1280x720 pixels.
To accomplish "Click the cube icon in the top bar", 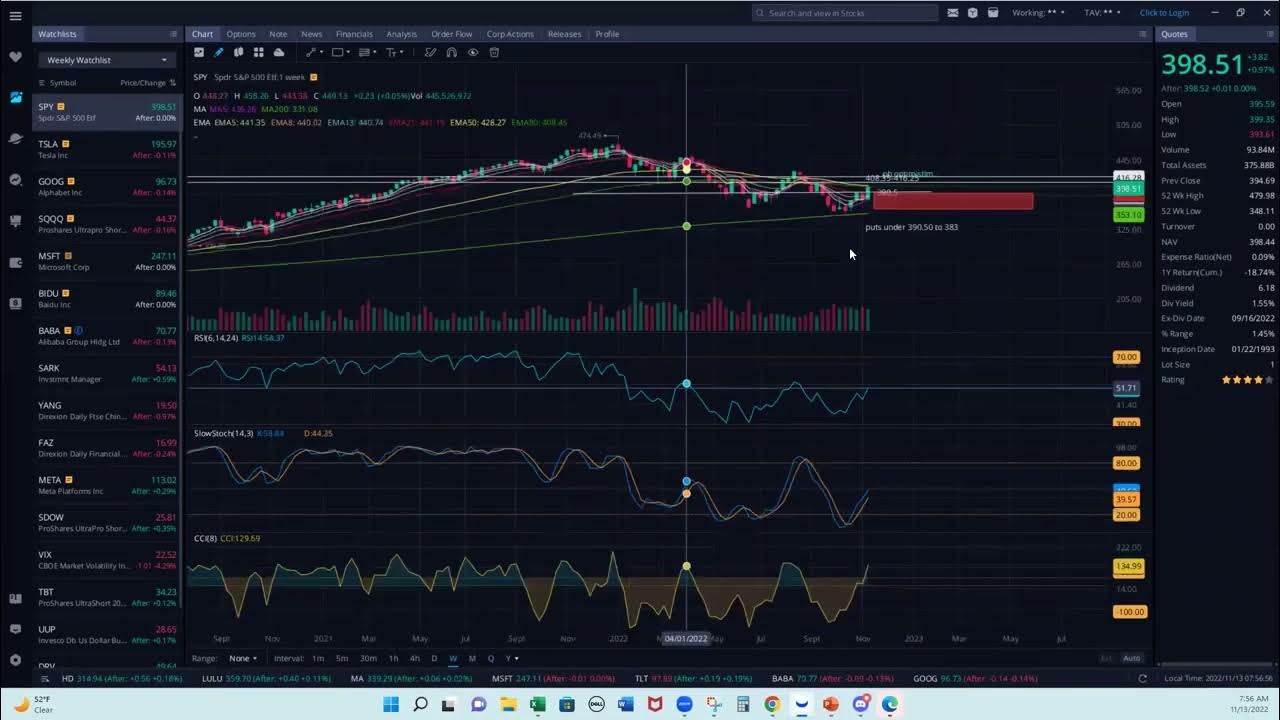I will tap(972, 13).
